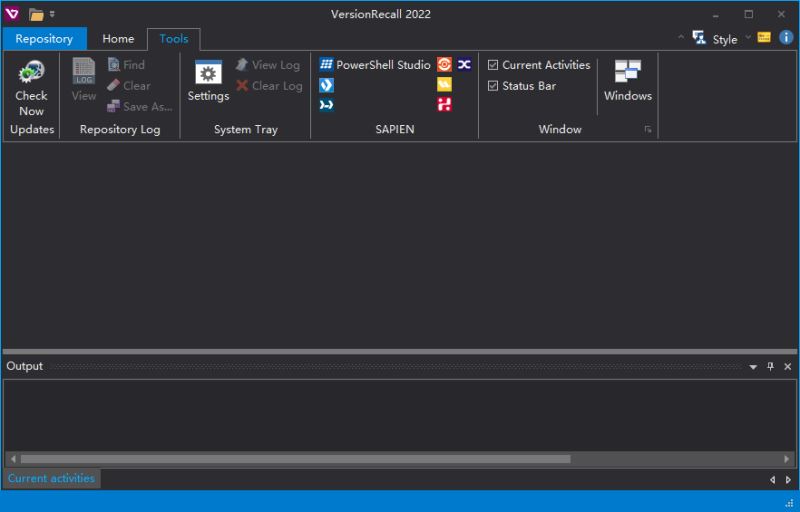Maximize the VersionRecall window
Image resolution: width=800 pixels, height=512 pixels.
click(748, 14)
